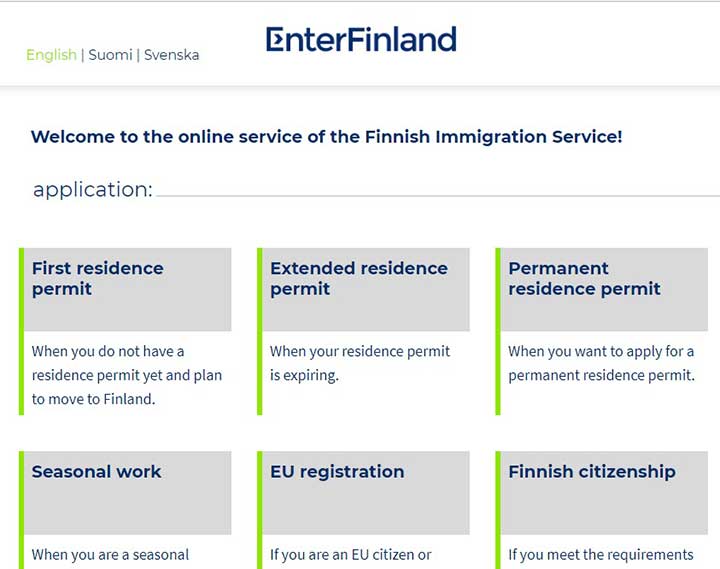Select English language option
The height and width of the screenshot is (569, 720).
[x=51, y=55]
